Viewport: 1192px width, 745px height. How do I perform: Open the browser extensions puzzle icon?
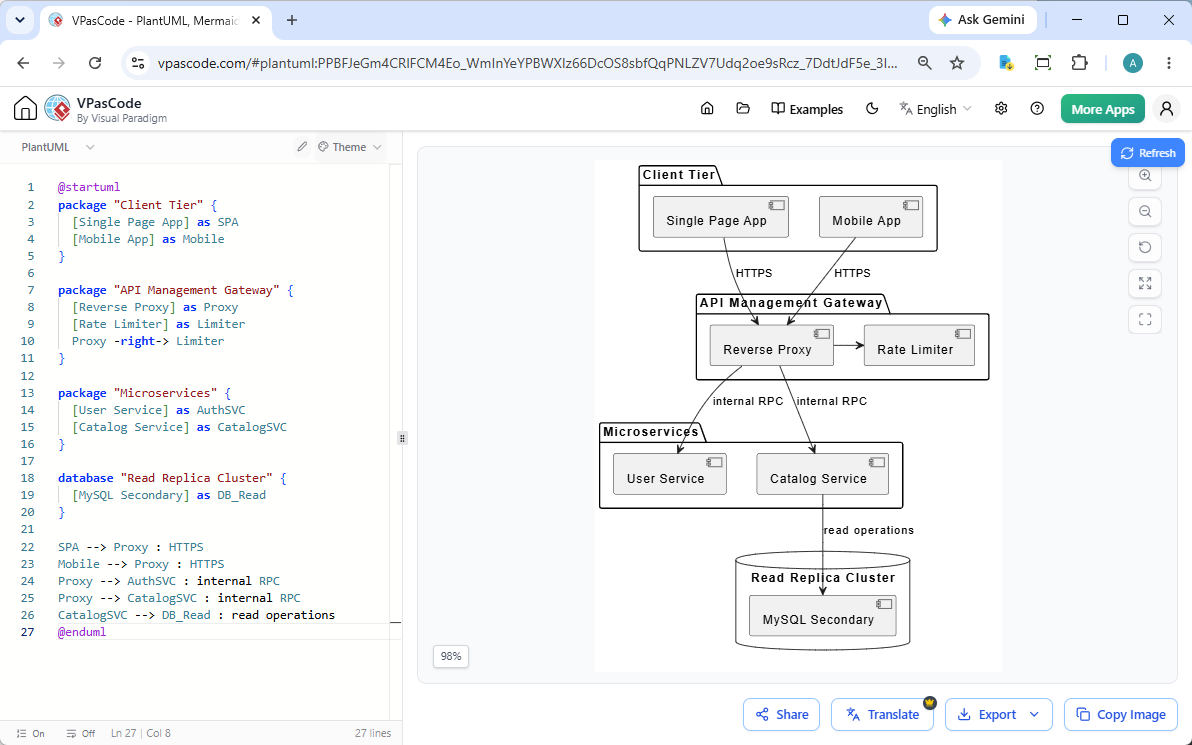point(1079,63)
